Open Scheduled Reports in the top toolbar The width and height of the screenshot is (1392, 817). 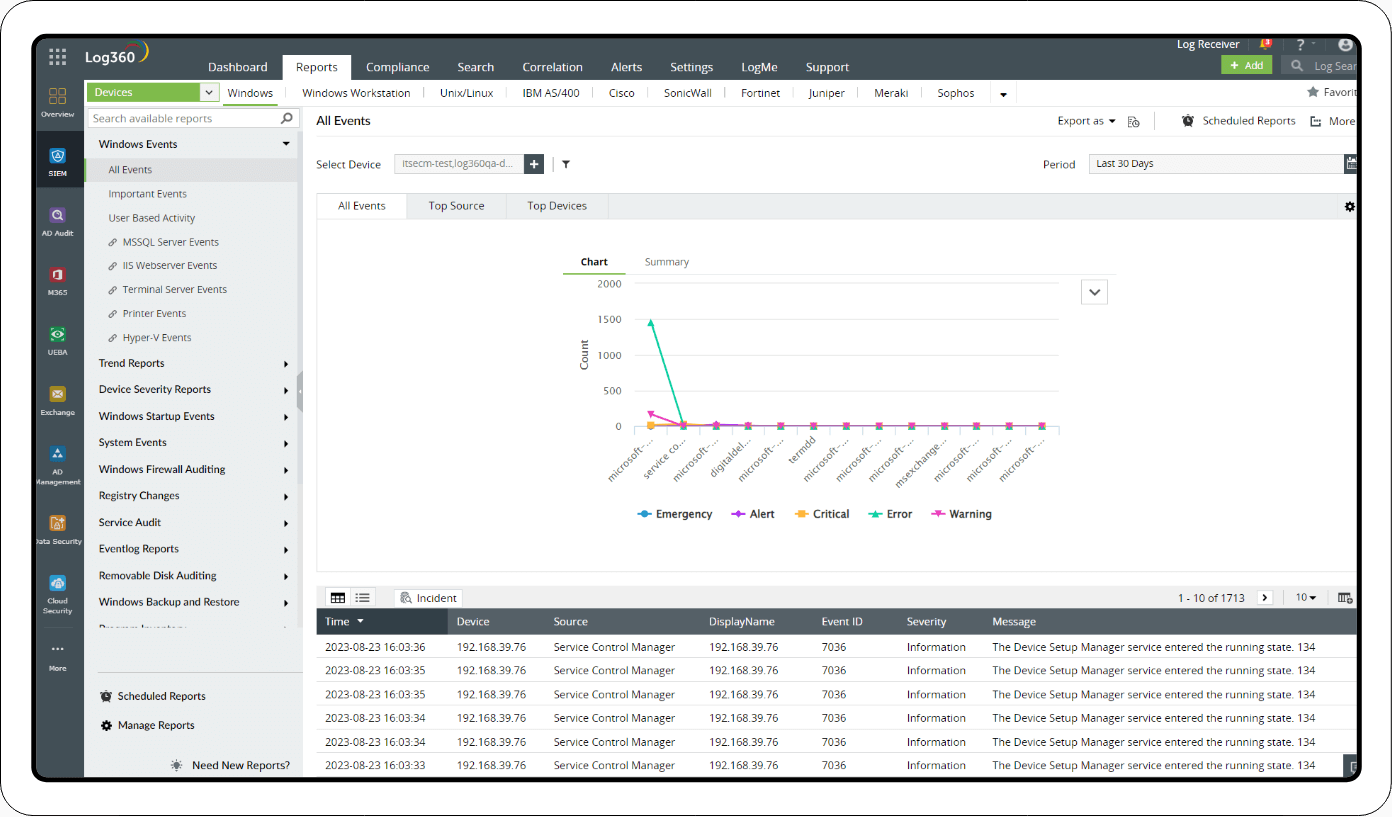(x=1238, y=121)
